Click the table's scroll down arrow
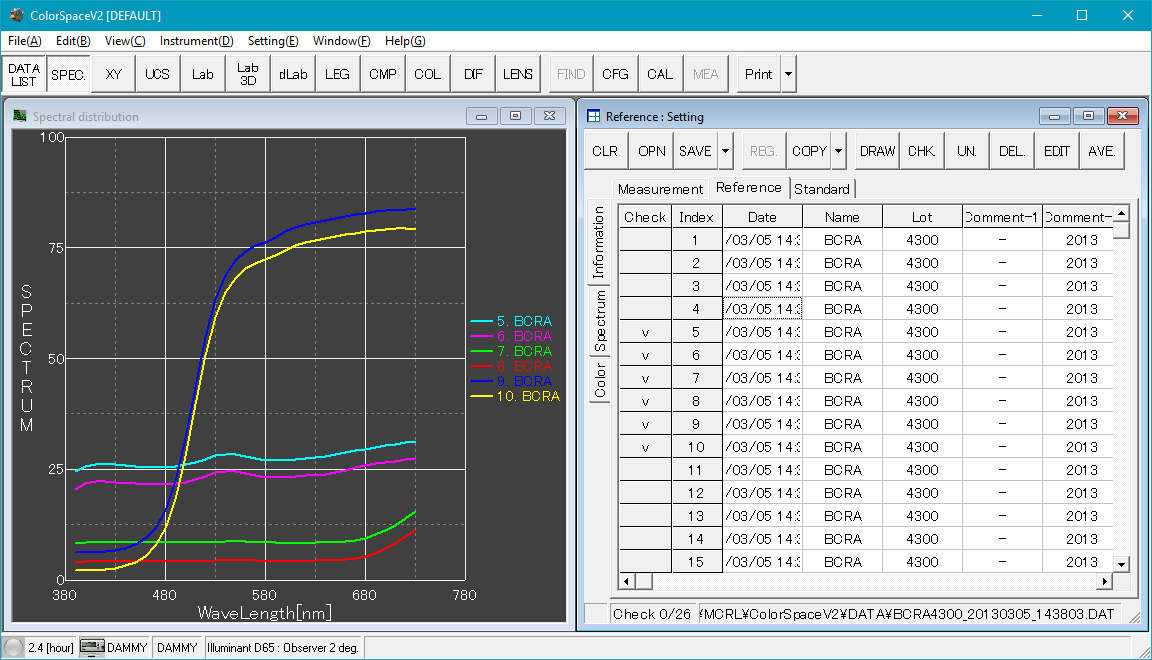 [1121, 564]
